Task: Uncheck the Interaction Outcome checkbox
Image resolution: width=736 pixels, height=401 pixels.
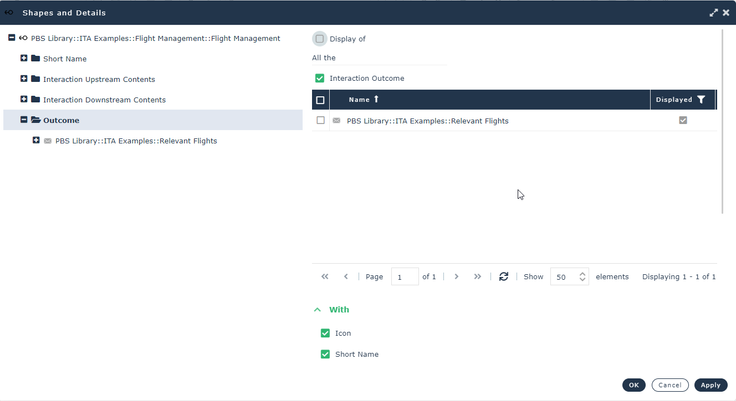Action: [320, 78]
